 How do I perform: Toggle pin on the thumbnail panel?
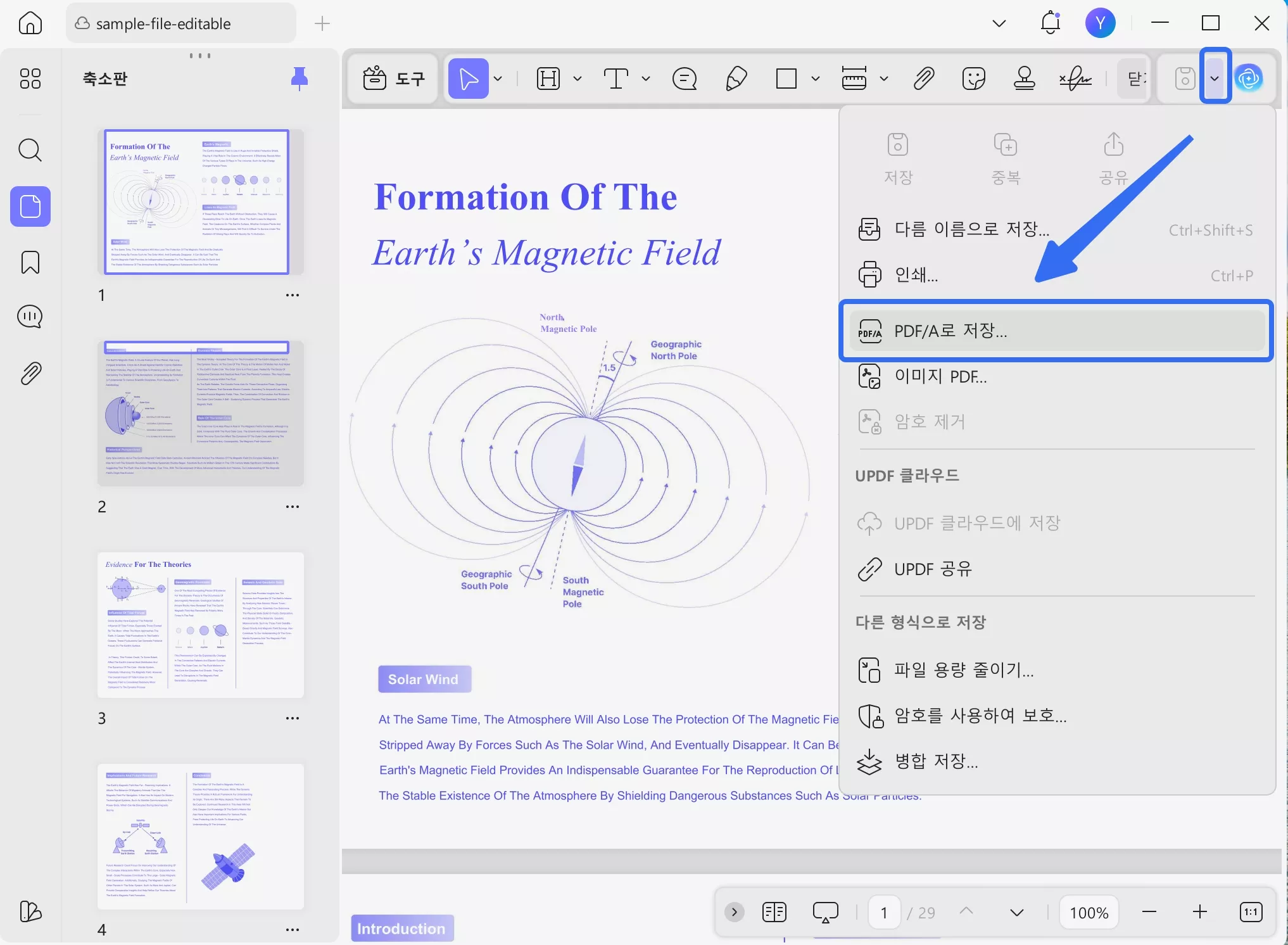(300, 78)
